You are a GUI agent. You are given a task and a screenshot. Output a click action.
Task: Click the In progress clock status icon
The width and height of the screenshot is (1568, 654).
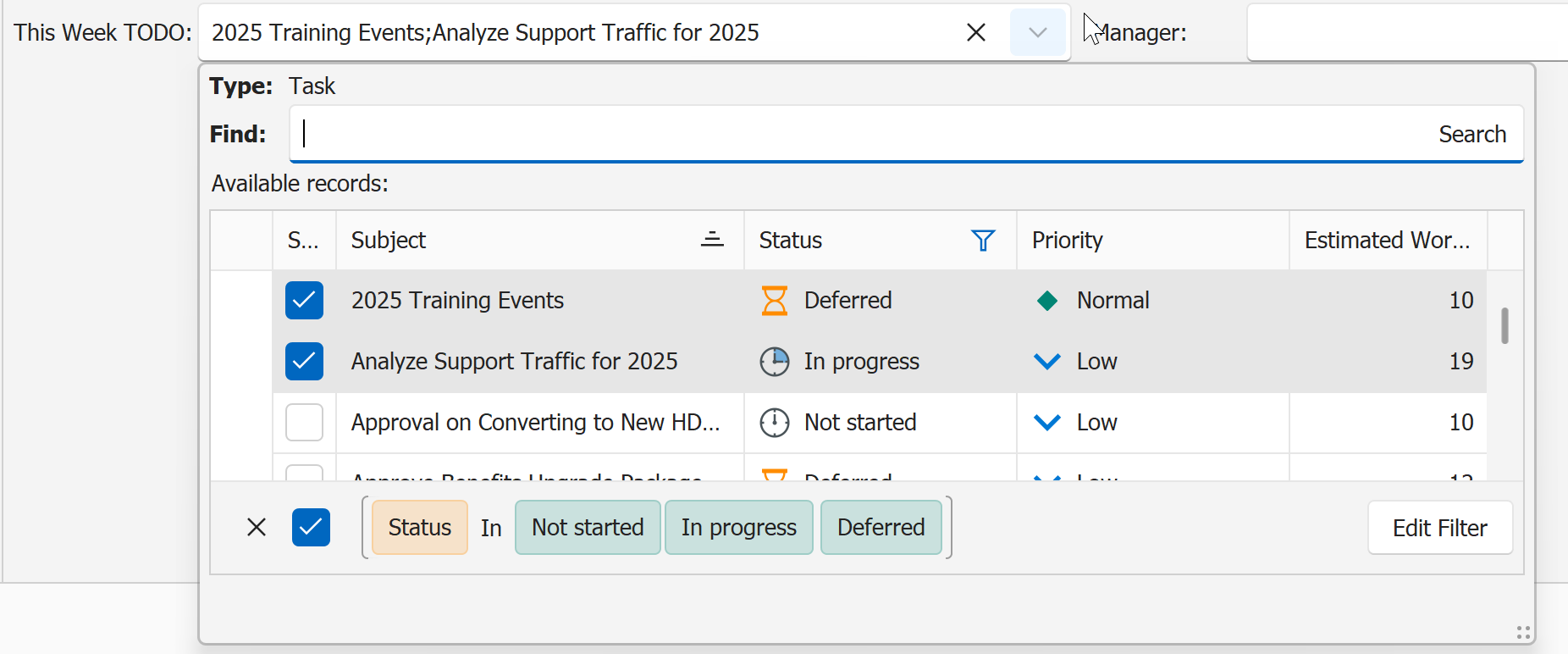pyautogui.click(x=774, y=362)
